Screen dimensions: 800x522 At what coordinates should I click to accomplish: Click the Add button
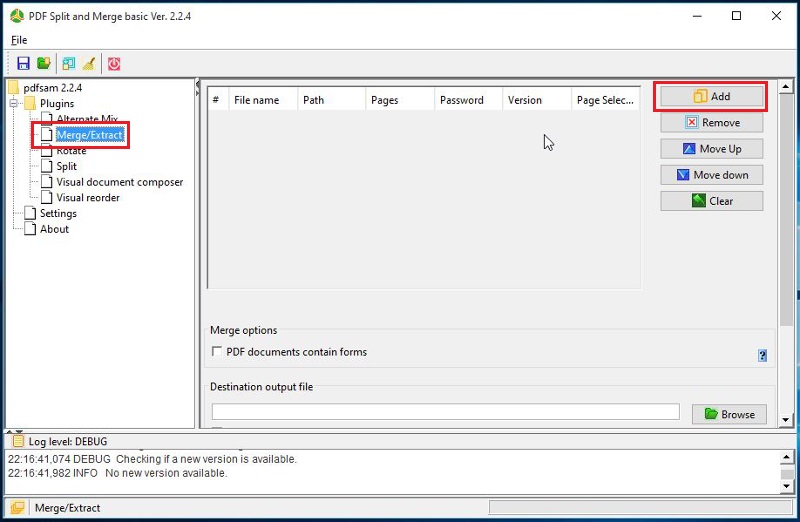[711, 96]
